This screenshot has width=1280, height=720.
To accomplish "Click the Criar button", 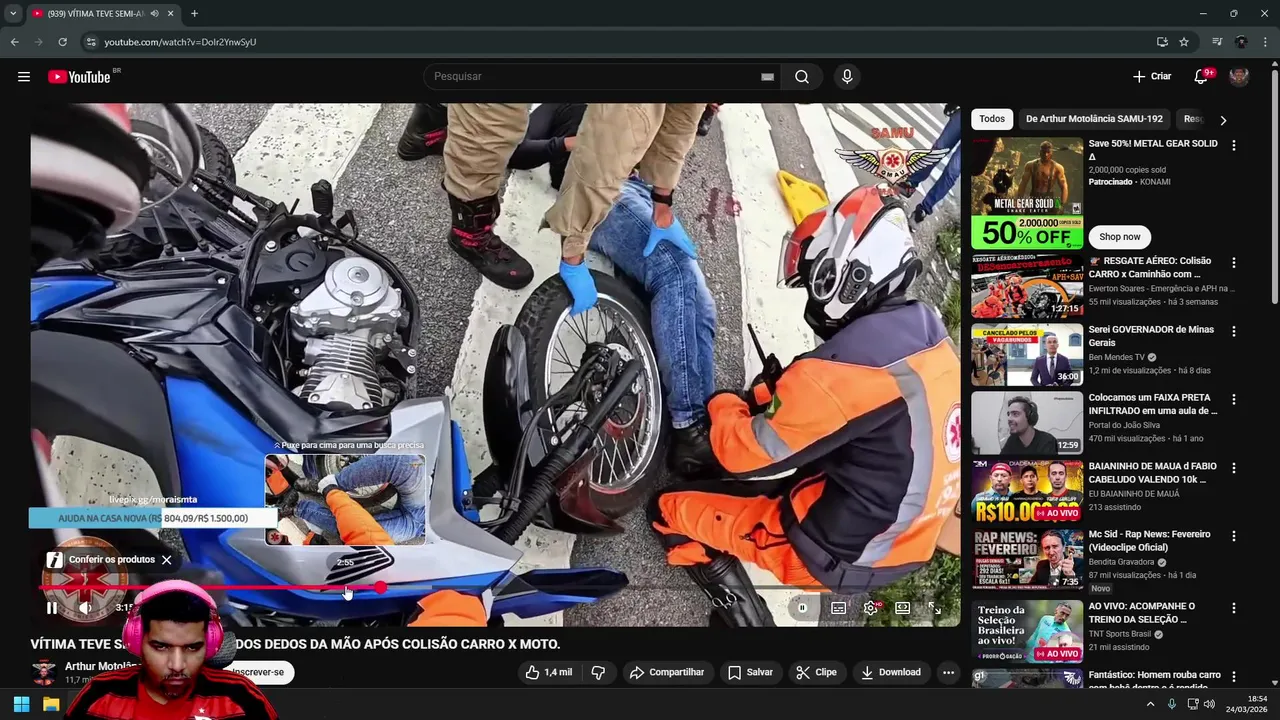I will click(x=1152, y=77).
